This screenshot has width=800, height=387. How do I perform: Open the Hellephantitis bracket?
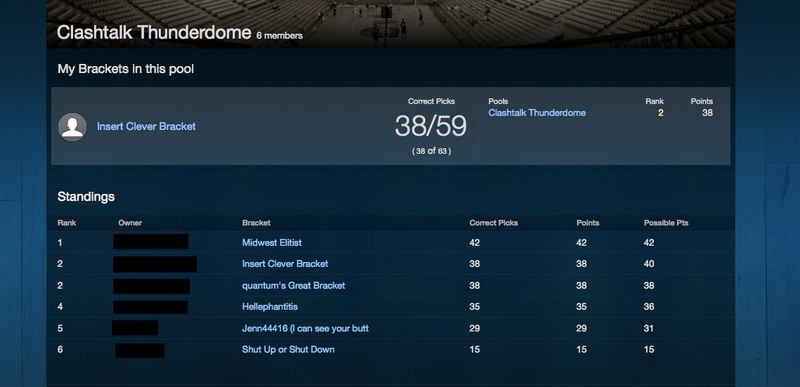[270, 306]
